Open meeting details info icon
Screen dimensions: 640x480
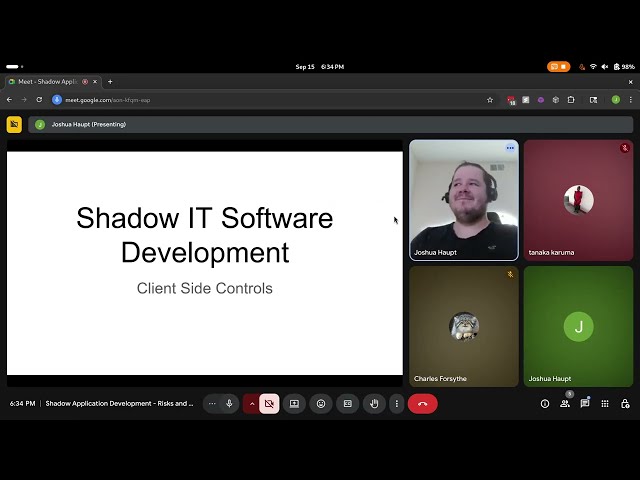click(544, 404)
